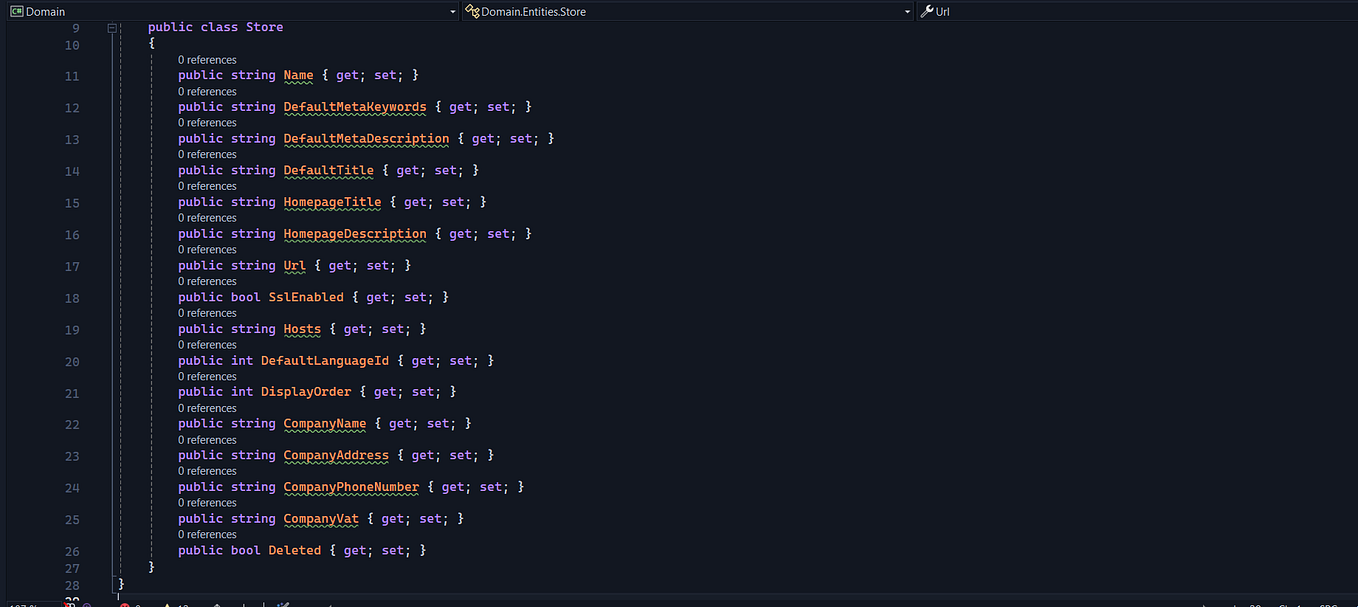Collapse the Store class with the minus expander
1358x607 pixels.
tap(111, 27)
